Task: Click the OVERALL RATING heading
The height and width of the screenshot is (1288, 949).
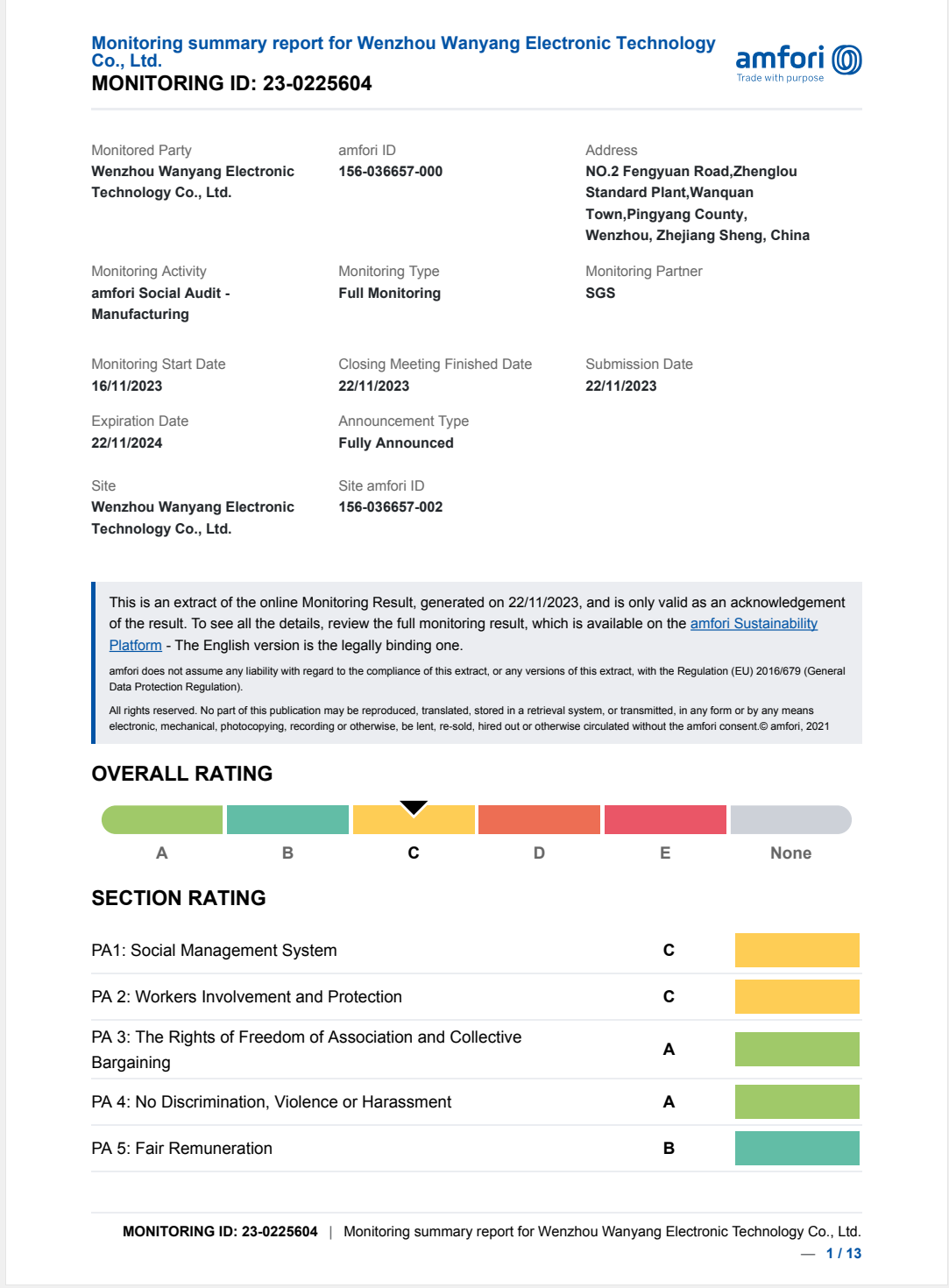Action: click(182, 774)
